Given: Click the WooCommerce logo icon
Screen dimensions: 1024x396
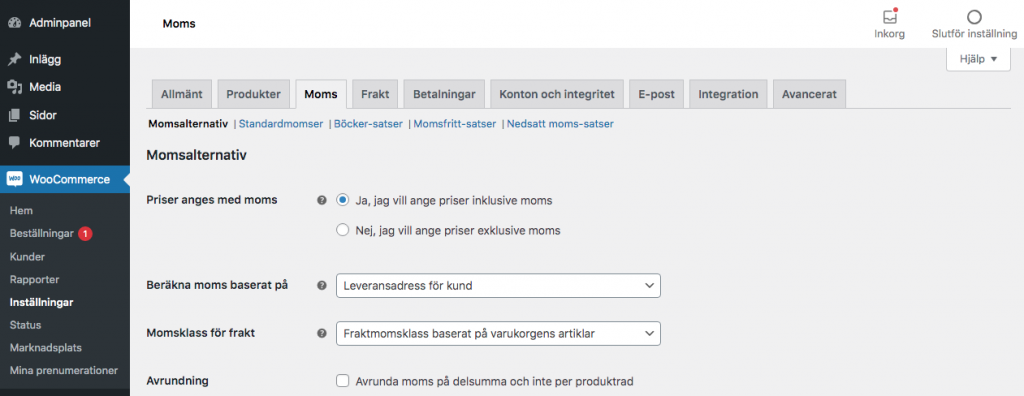Looking at the screenshot, I should (x=14, y=180).
